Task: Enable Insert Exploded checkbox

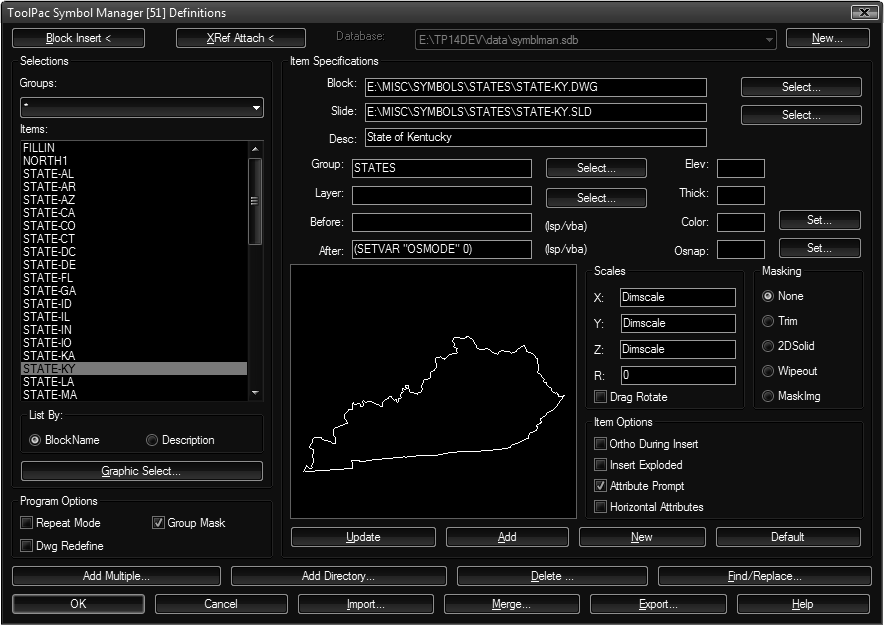Action: click(600, 465)
